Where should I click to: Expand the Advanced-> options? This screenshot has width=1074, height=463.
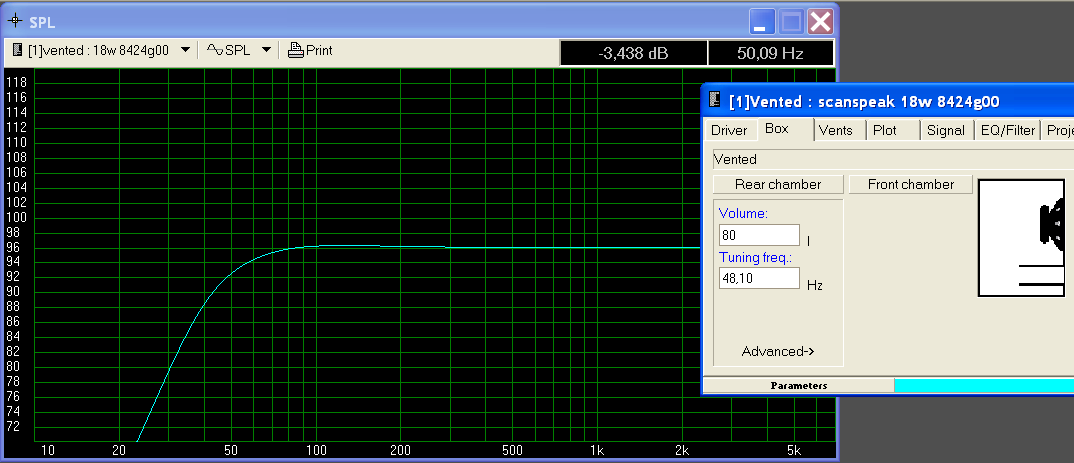(778, 351)
